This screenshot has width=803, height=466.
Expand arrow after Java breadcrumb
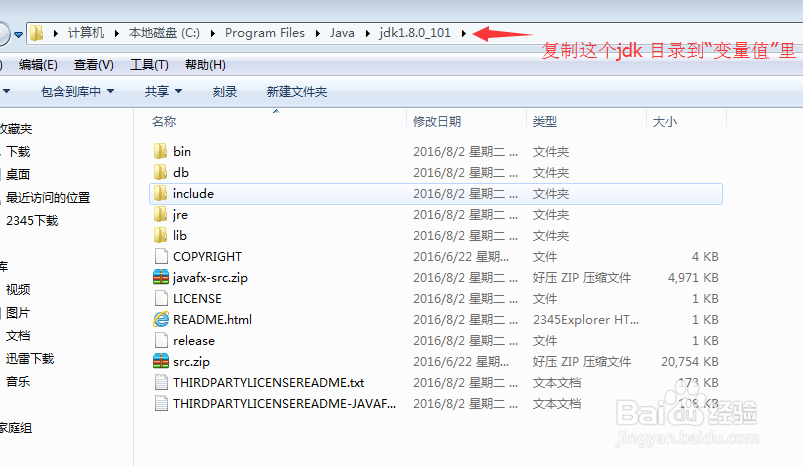click(367, 34)
